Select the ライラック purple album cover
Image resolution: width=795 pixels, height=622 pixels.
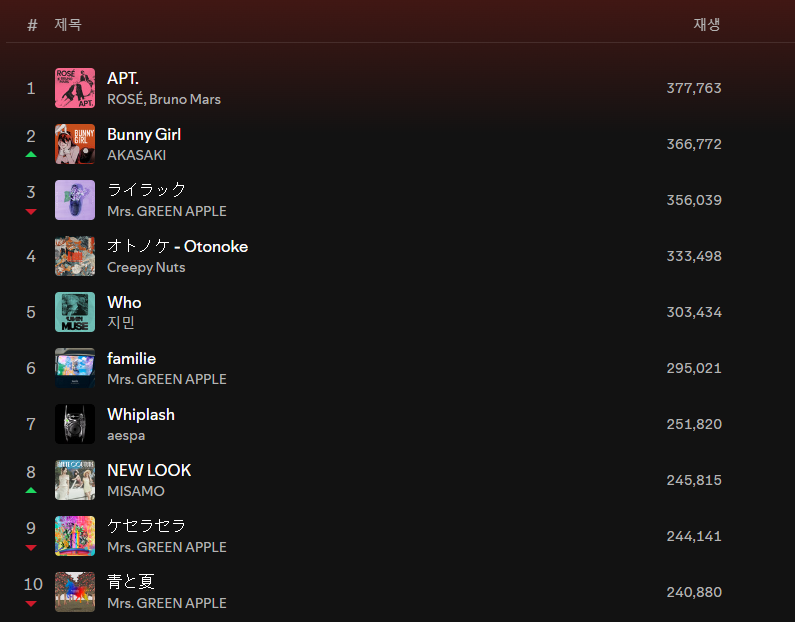[x=75, y=200]
